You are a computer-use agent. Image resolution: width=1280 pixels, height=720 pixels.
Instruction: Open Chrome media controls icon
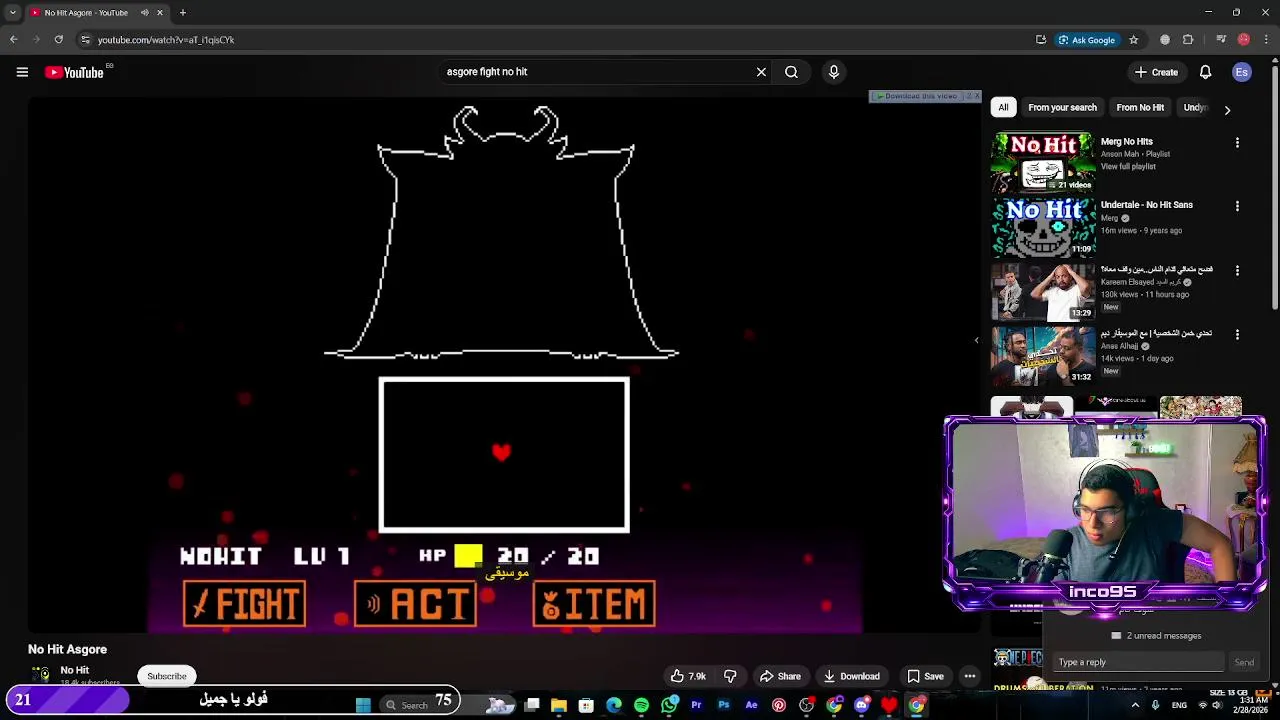pyautogui.click(x=1221, y=40)
